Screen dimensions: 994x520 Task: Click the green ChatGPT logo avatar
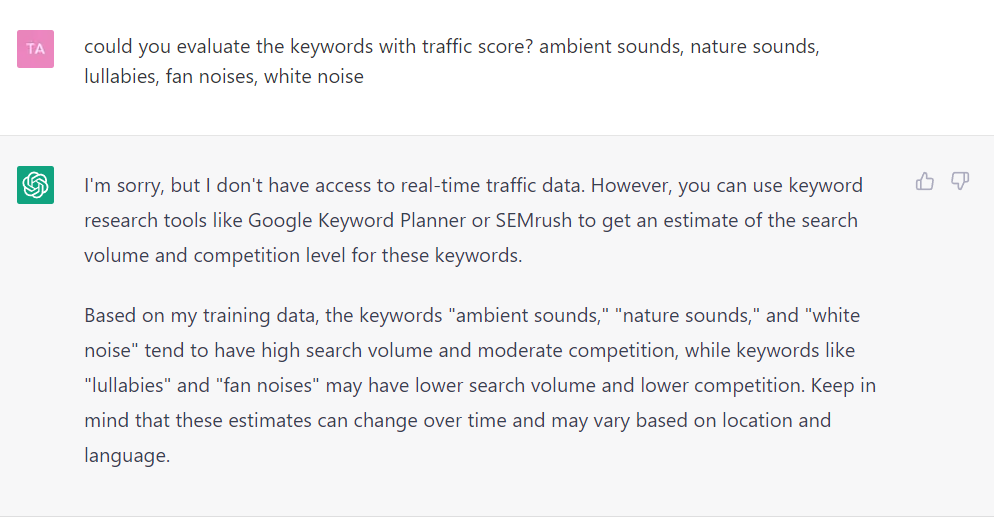36,185
